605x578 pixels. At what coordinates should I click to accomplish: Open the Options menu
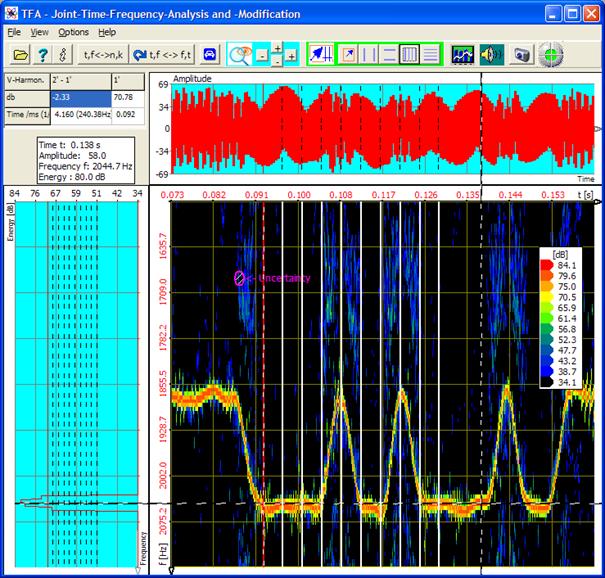point(73,32)
